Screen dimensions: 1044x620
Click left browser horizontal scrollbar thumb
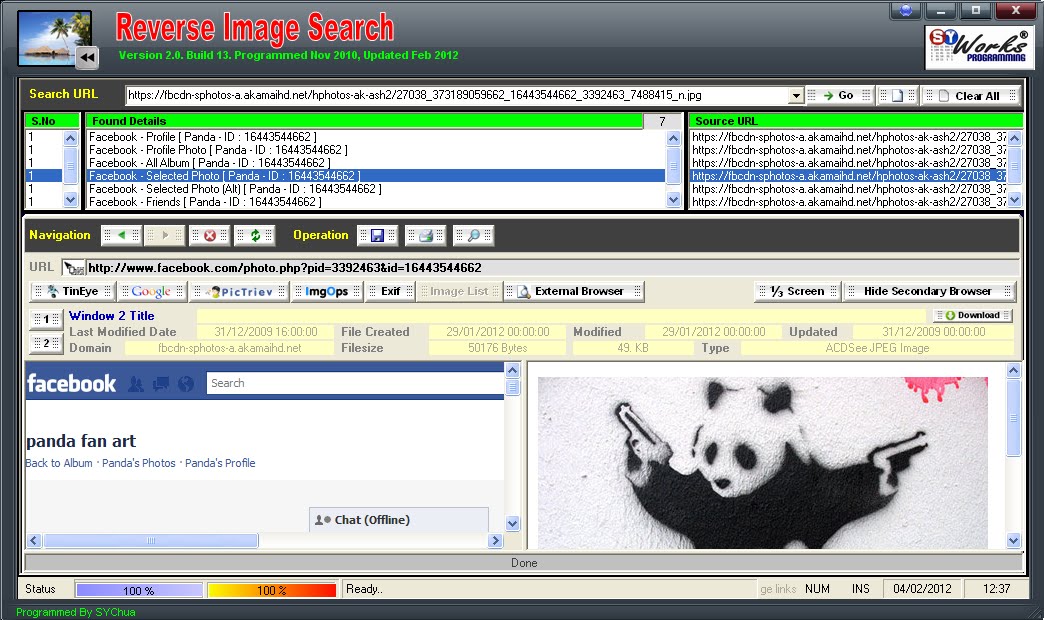pos(151,541)
